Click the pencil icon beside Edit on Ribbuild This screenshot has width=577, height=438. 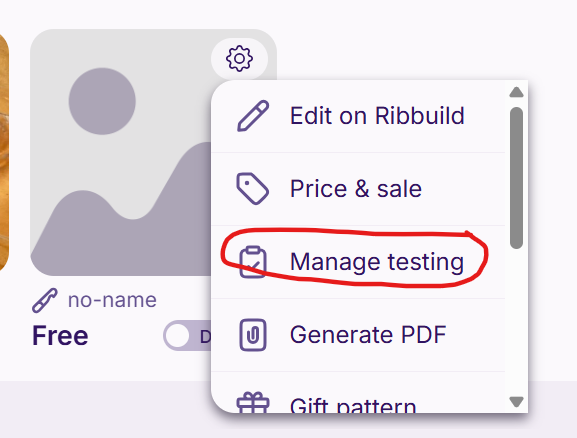coord(253,116)
